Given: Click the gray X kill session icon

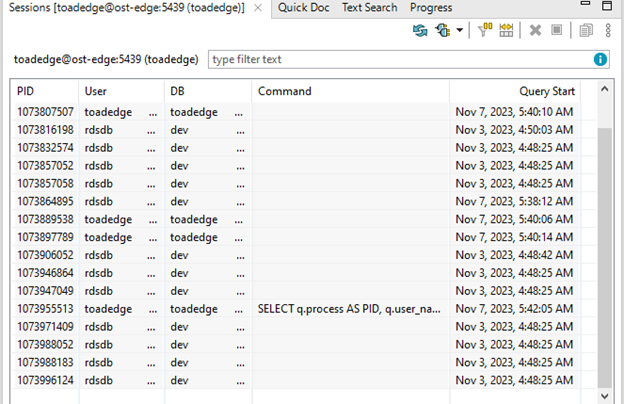Looking at the screenshot, I should click(x=536, y=30).
